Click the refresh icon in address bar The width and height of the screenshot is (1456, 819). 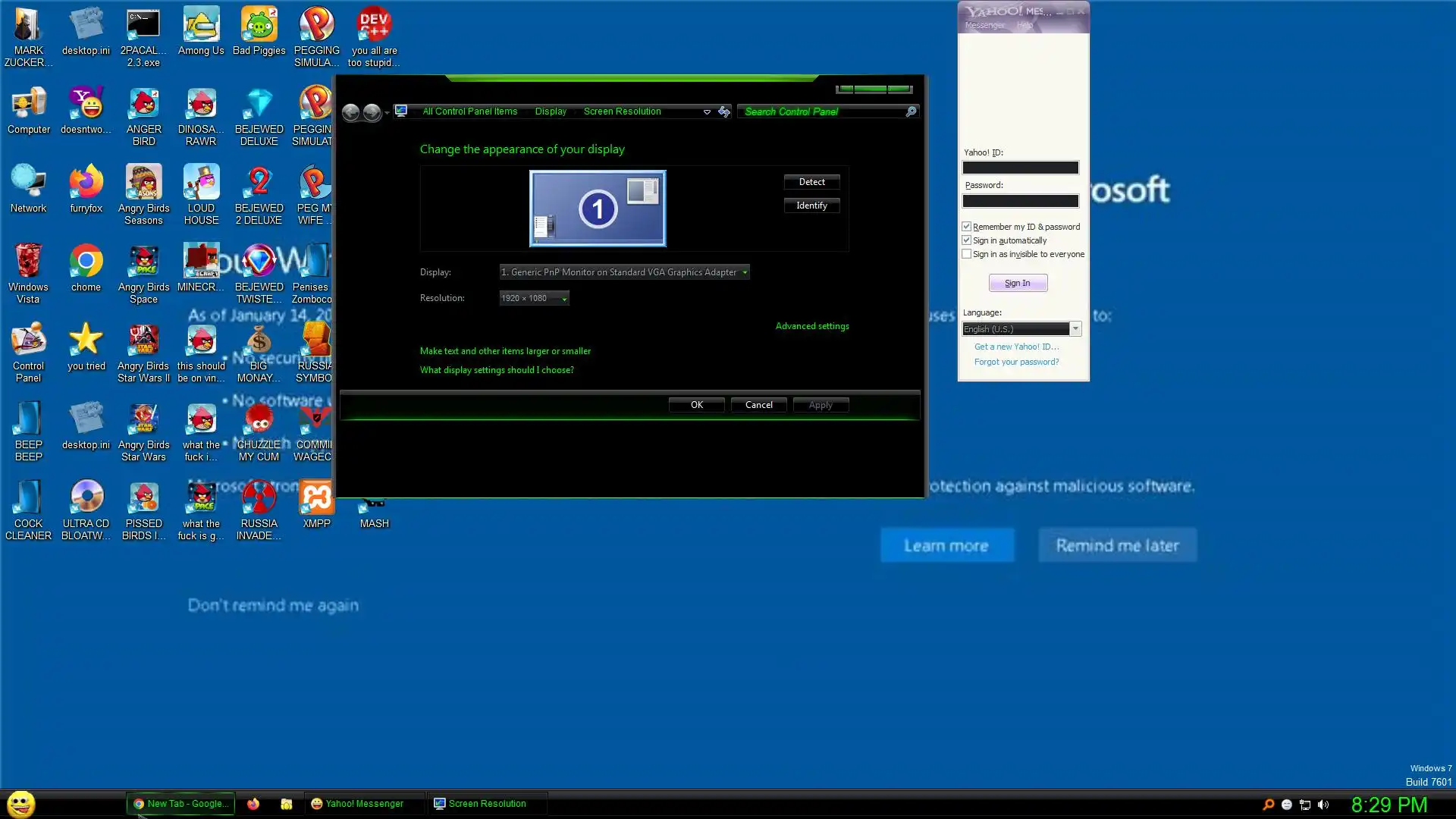pos(724,111)
